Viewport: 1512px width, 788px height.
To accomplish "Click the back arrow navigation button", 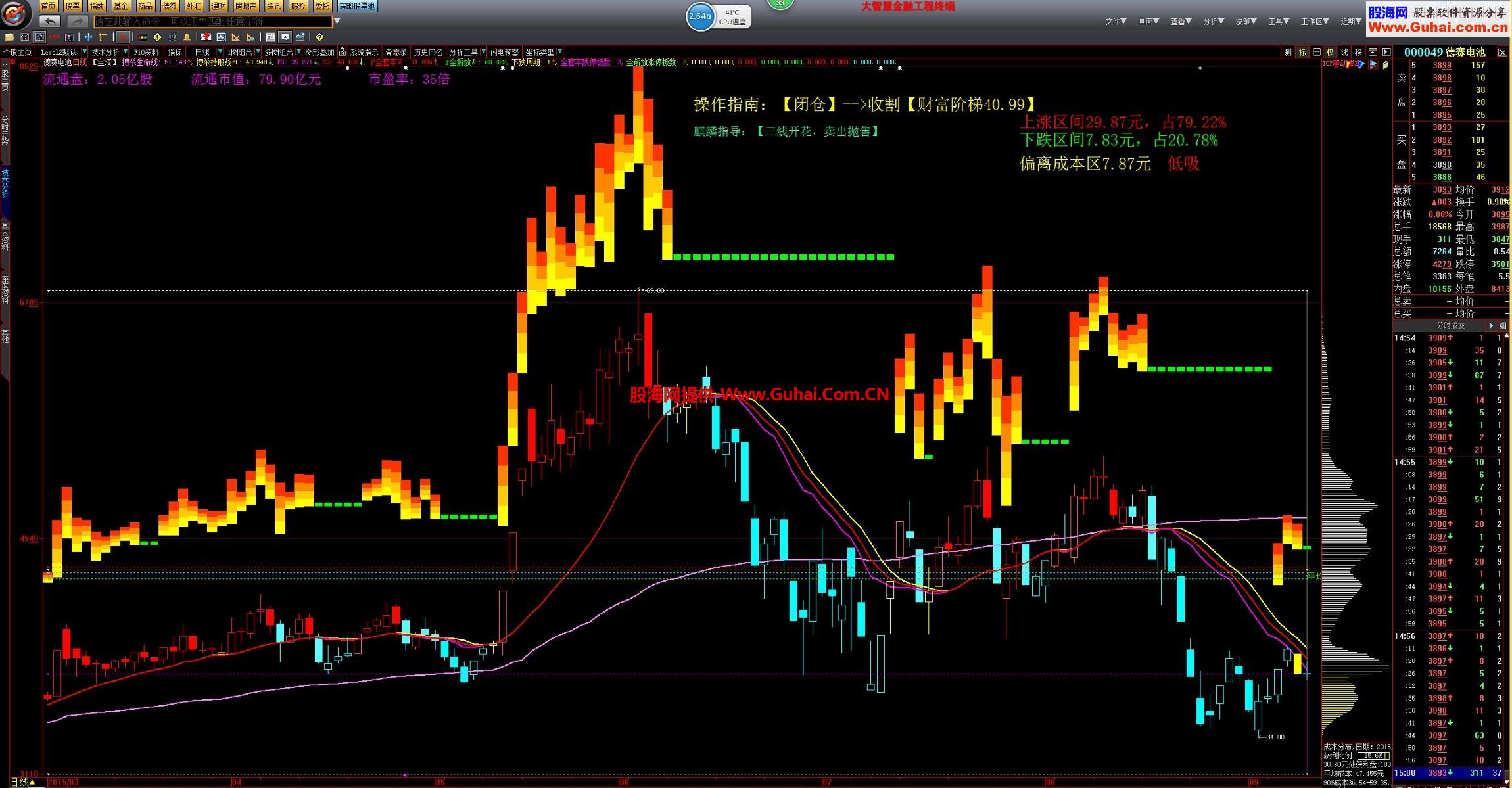I will [x=50, y=21].
